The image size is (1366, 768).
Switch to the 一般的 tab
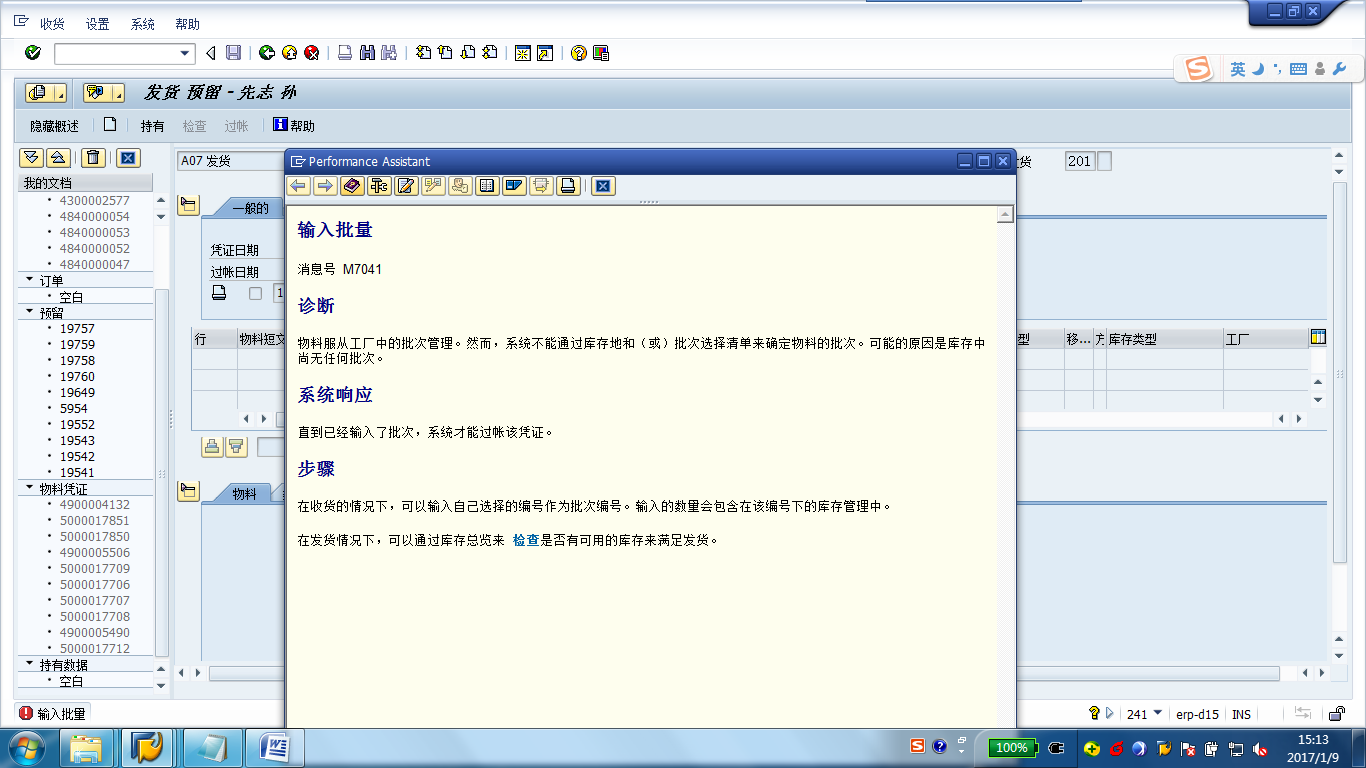(250, 208)
